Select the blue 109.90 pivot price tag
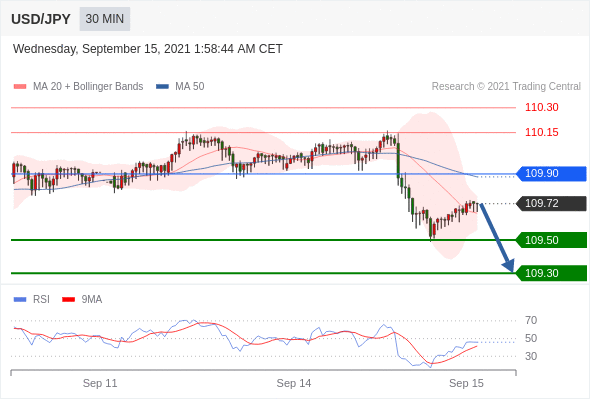The image size is (590, 400). tap(551, 173)
